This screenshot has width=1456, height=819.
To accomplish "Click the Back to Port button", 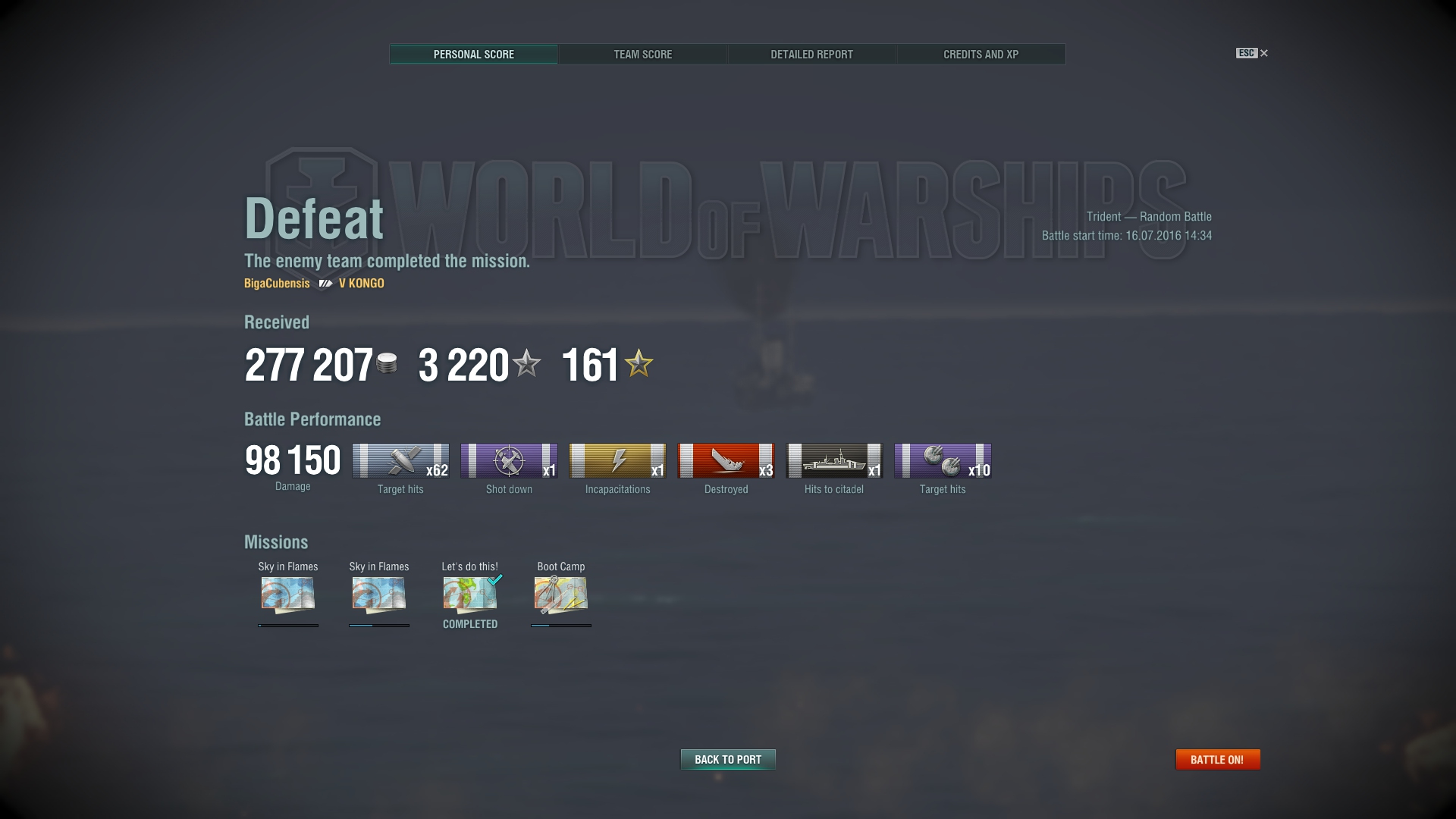I will point(728,759).
